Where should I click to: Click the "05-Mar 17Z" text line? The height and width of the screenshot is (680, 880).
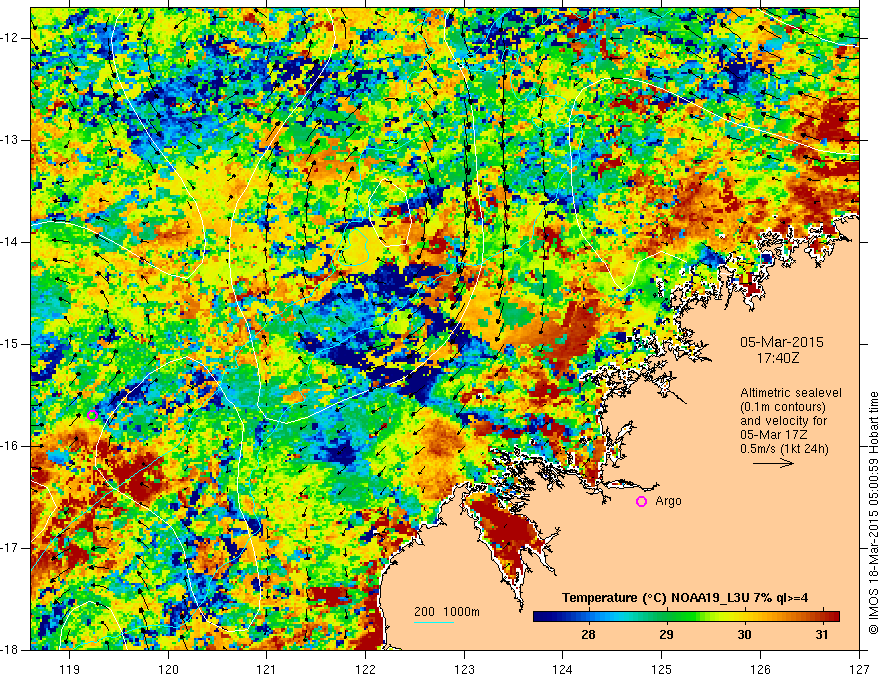[x=772, y=435]
